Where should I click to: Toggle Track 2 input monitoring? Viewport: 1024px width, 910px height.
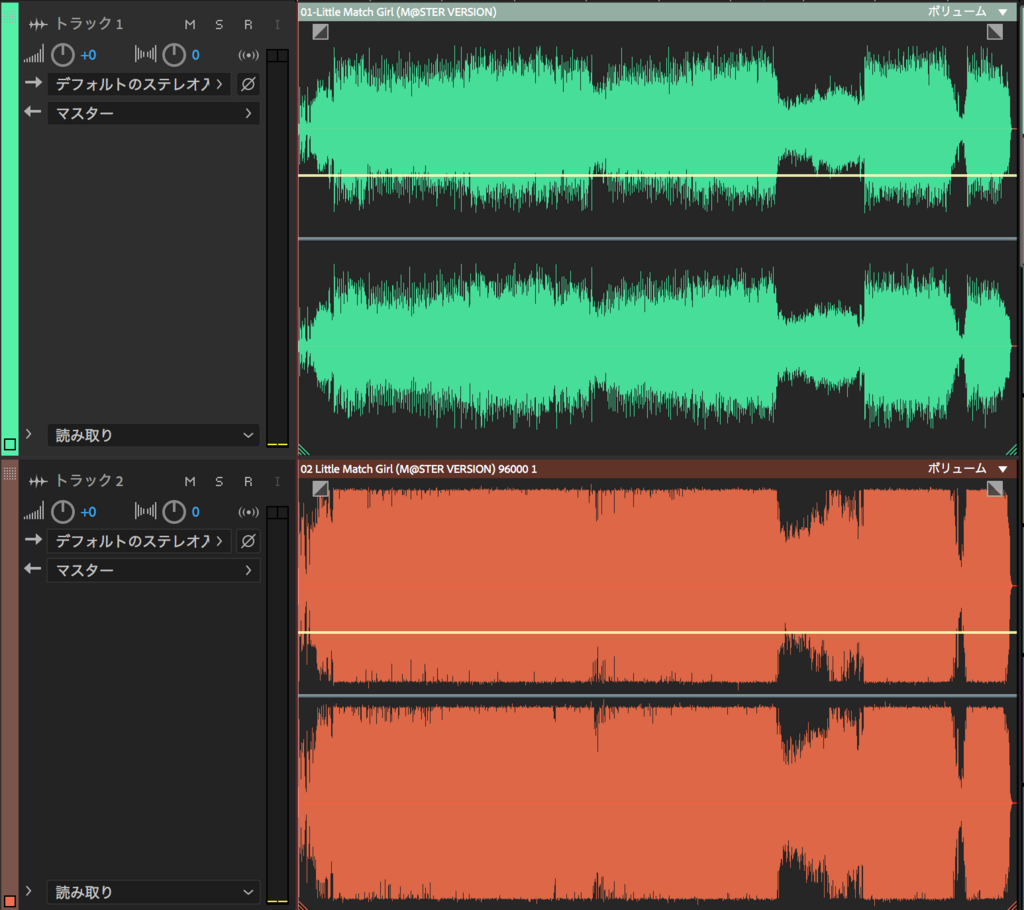pos(278,481)
